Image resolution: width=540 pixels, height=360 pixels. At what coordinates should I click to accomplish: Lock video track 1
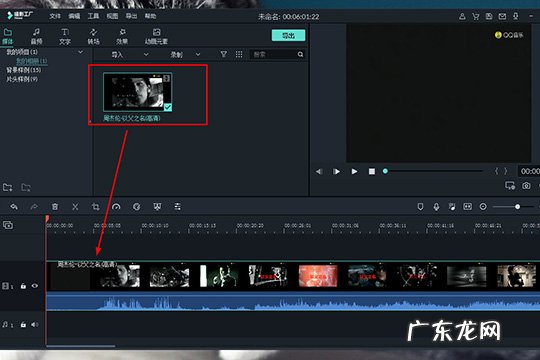tap(23, 286)
